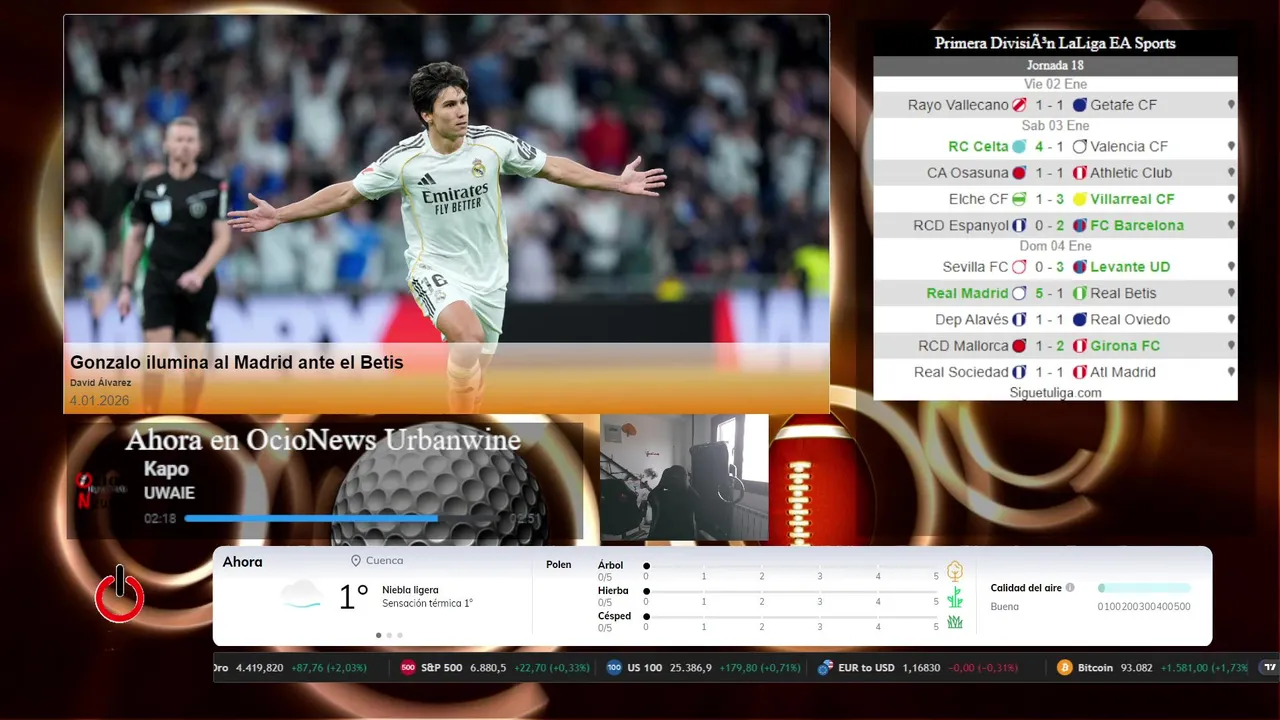
Task: Click the article date 4.01.2026
Action: coord(99,401)
